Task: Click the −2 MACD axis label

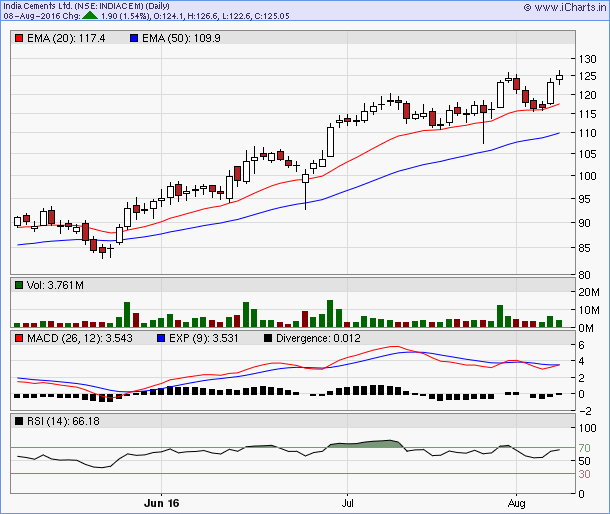Action: coord(585,411)
